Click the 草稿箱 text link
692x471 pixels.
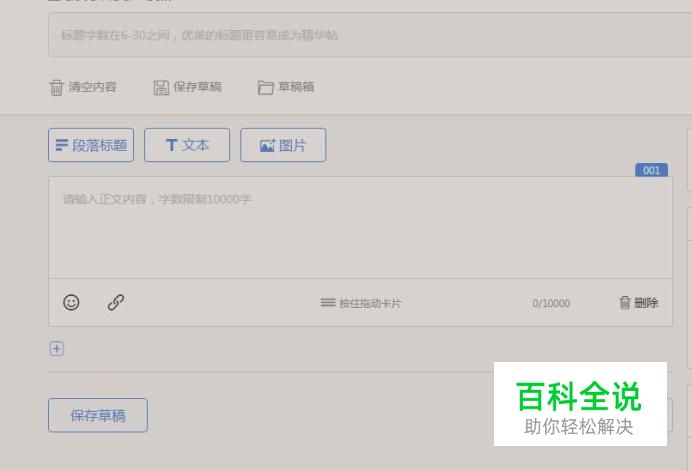[x=296, y=87]
